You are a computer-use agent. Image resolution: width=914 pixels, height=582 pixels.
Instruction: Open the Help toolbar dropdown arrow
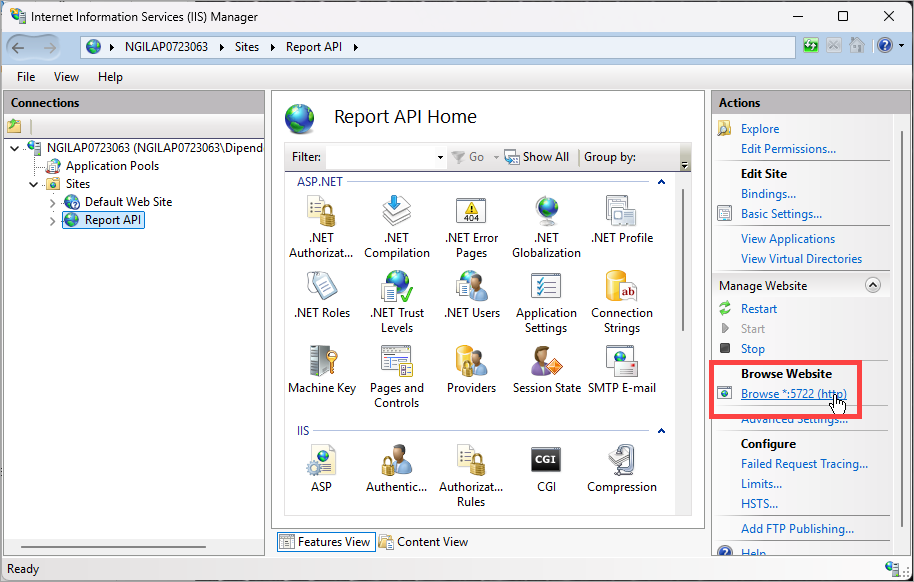pos(901,45)
